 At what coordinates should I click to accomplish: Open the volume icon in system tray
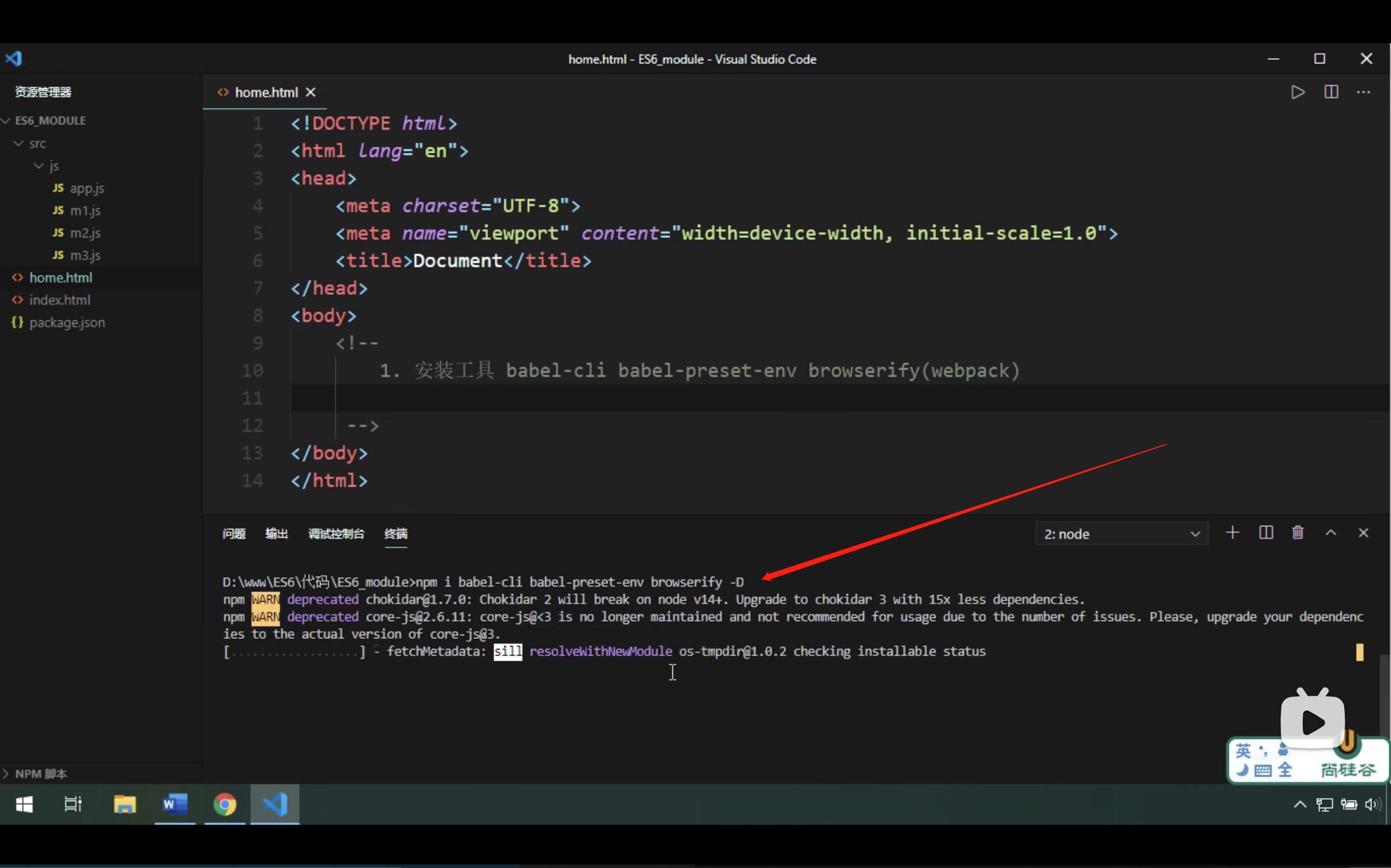1373,804
